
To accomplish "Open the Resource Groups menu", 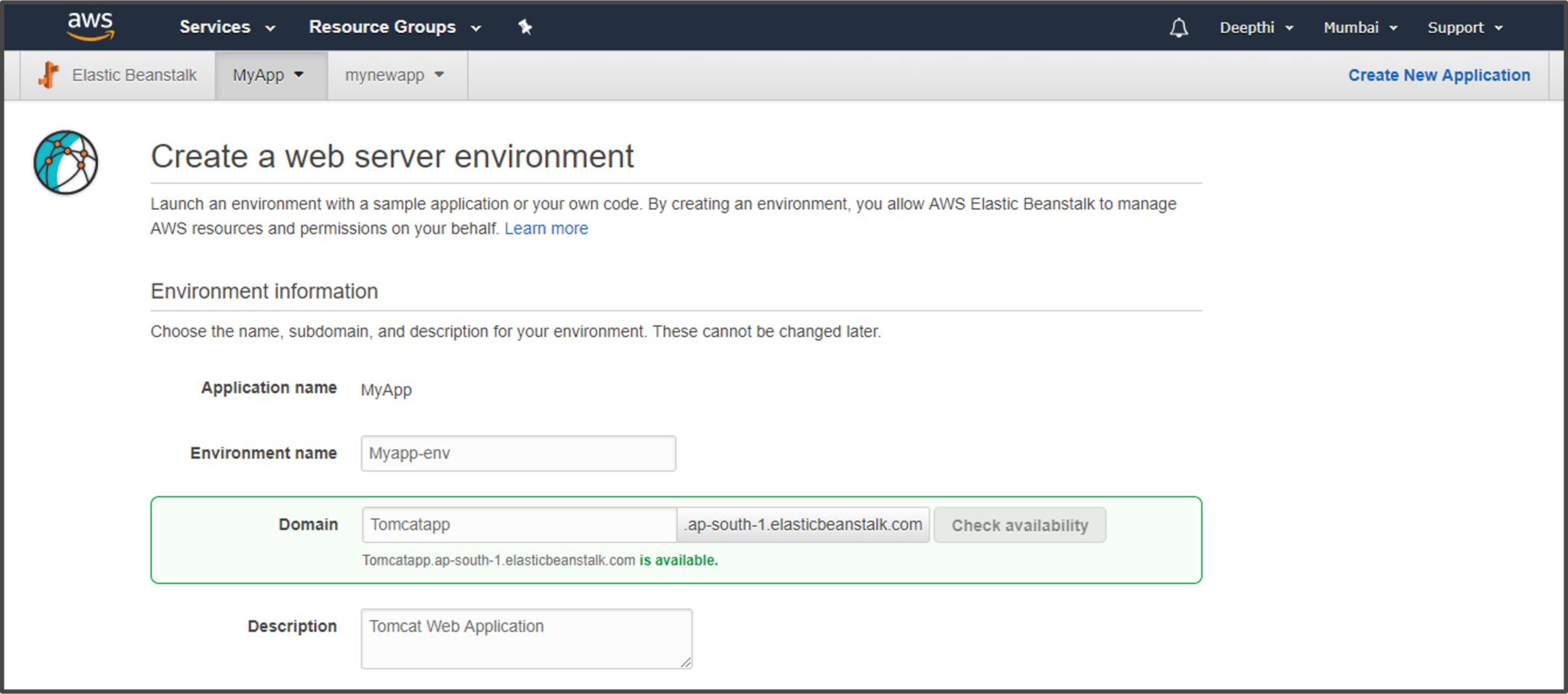I will click(395, 27).
